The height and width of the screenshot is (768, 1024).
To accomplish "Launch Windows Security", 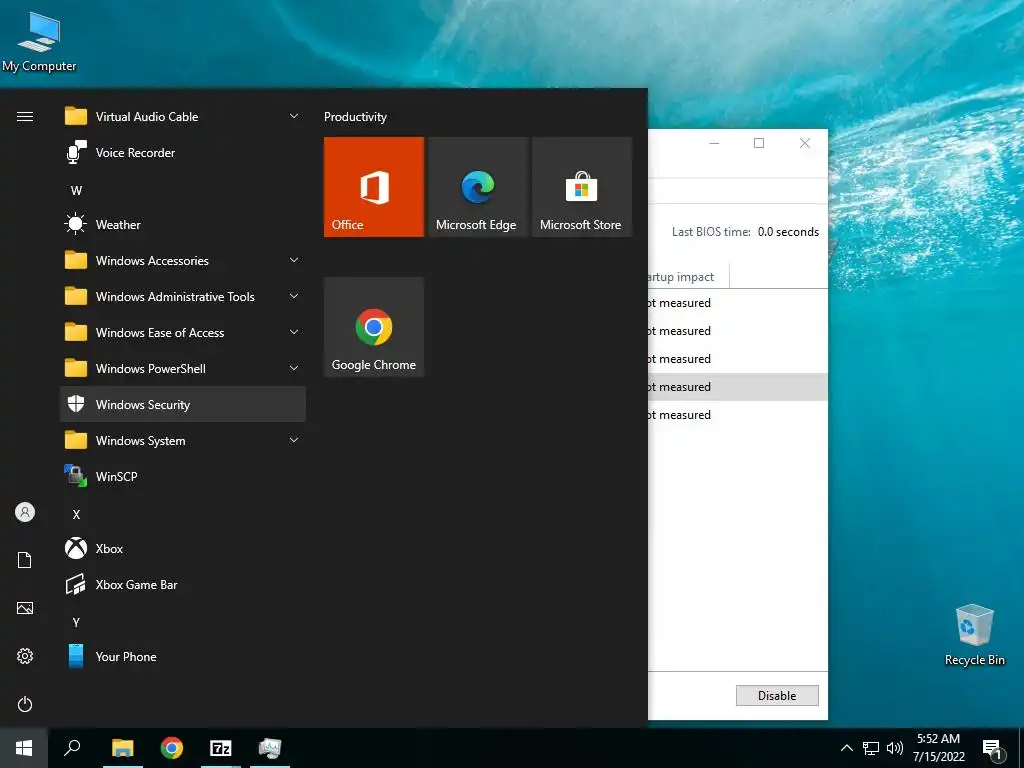I will (183, 404).
